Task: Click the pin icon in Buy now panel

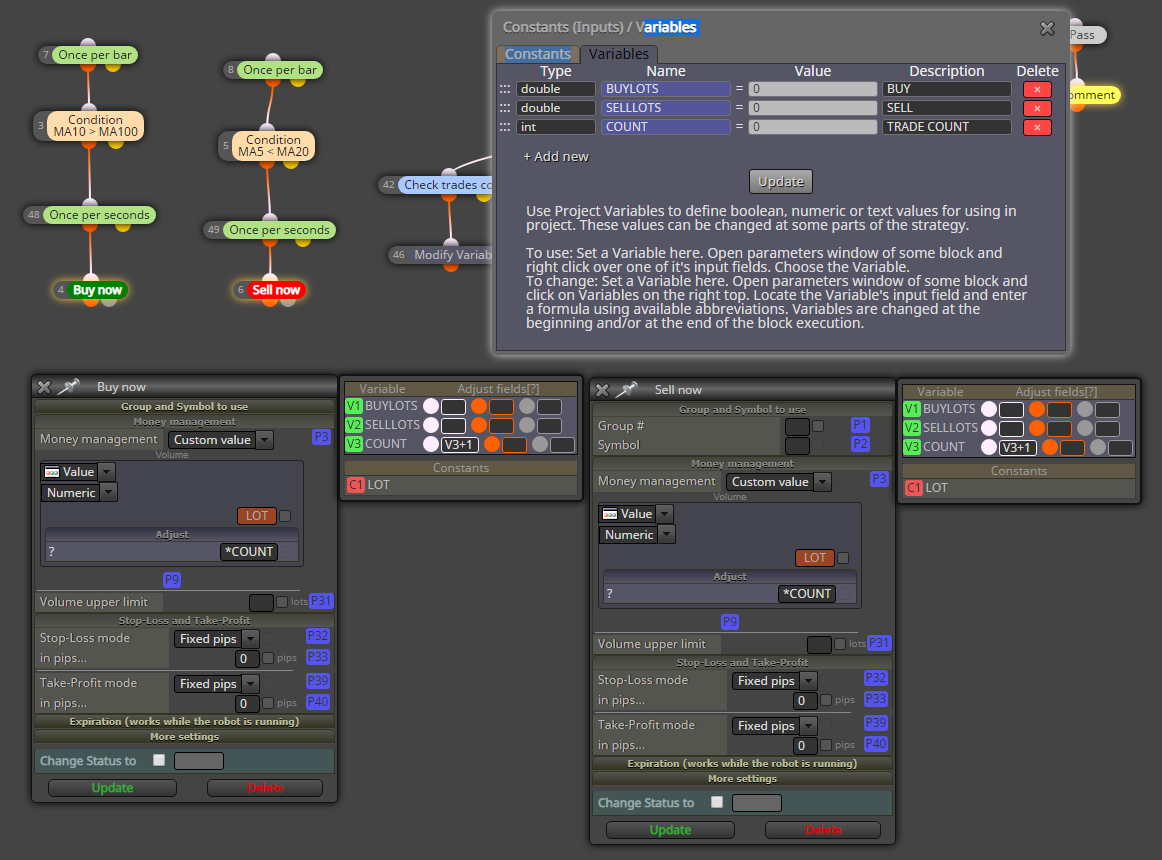Action: pos(68,386)
